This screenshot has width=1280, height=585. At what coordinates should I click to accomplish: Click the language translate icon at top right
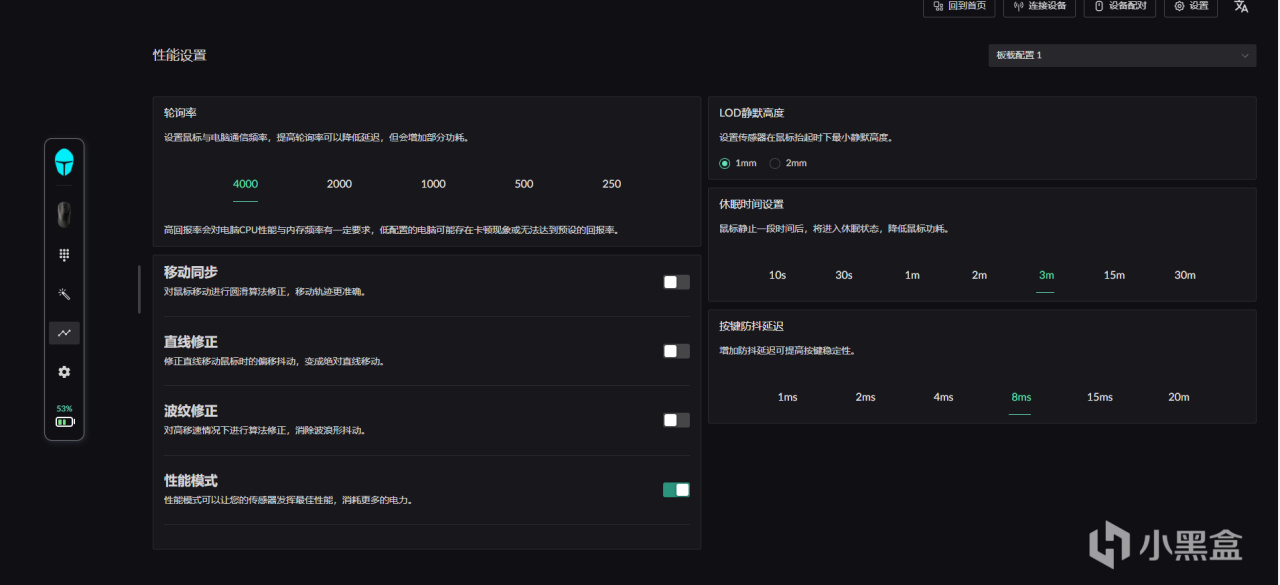[x=1241, y=6]
